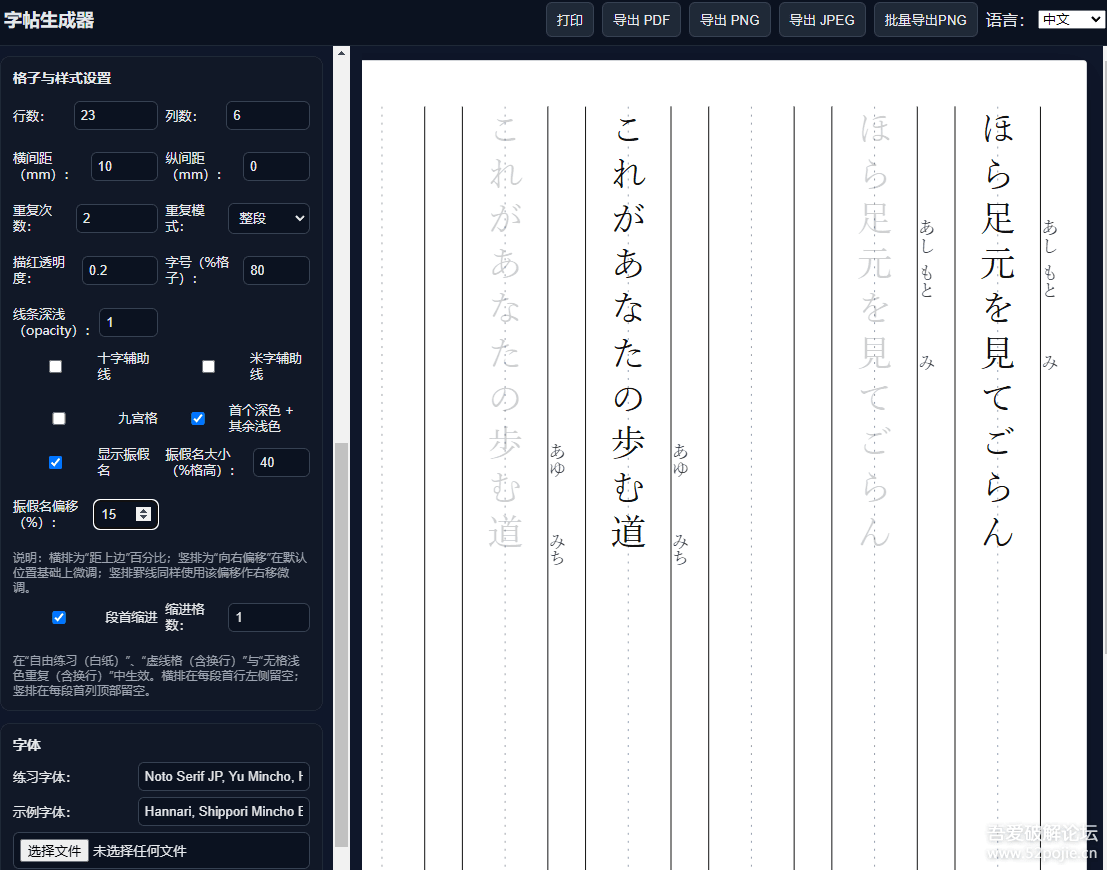Open the 语言 language dropdown
This screenshot has width=1107, height=870.
1071,20
